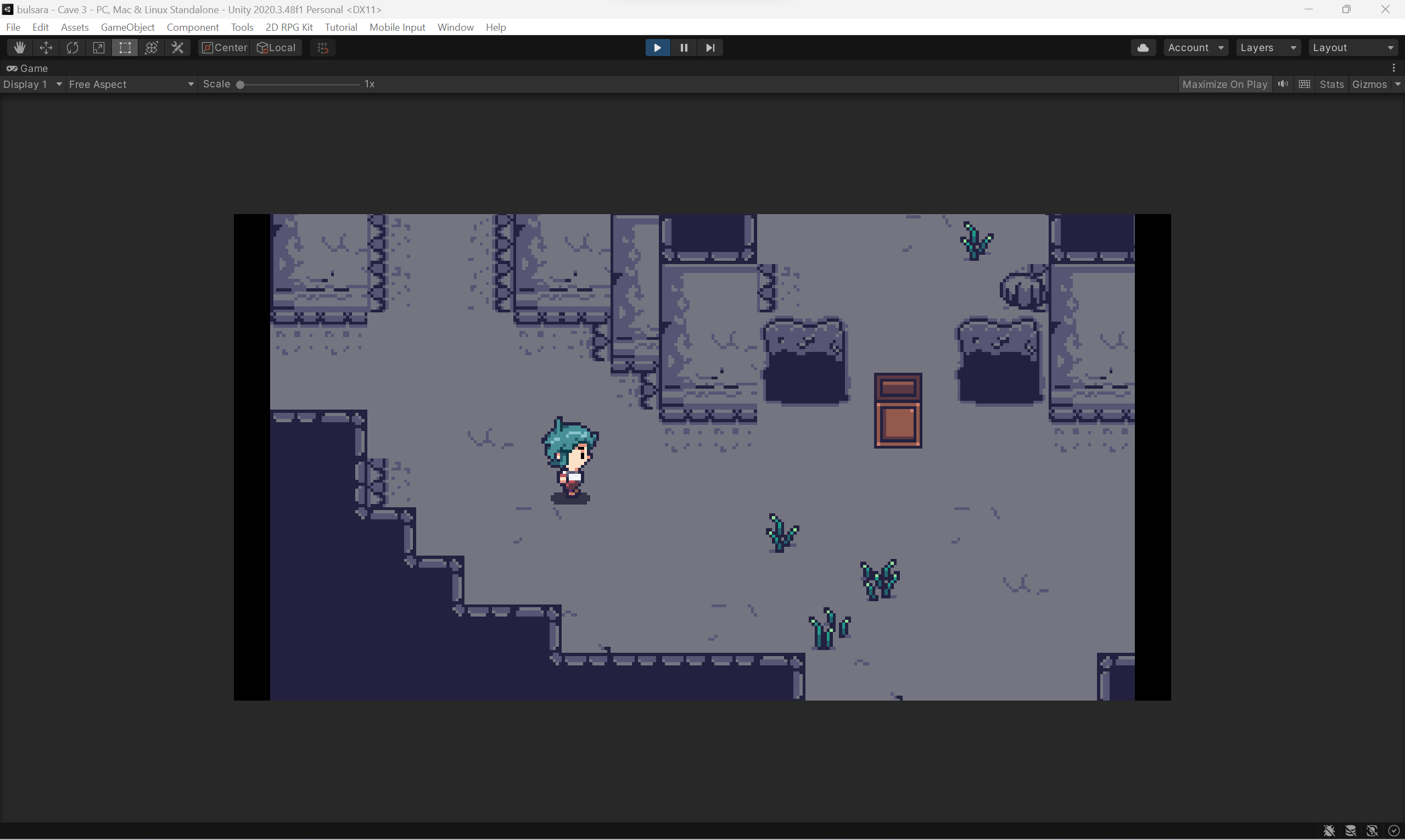The width and height of the screenshot is (1405, 840).
Task: Click the activity progress checkmark icon
Action: point(1393,830)
